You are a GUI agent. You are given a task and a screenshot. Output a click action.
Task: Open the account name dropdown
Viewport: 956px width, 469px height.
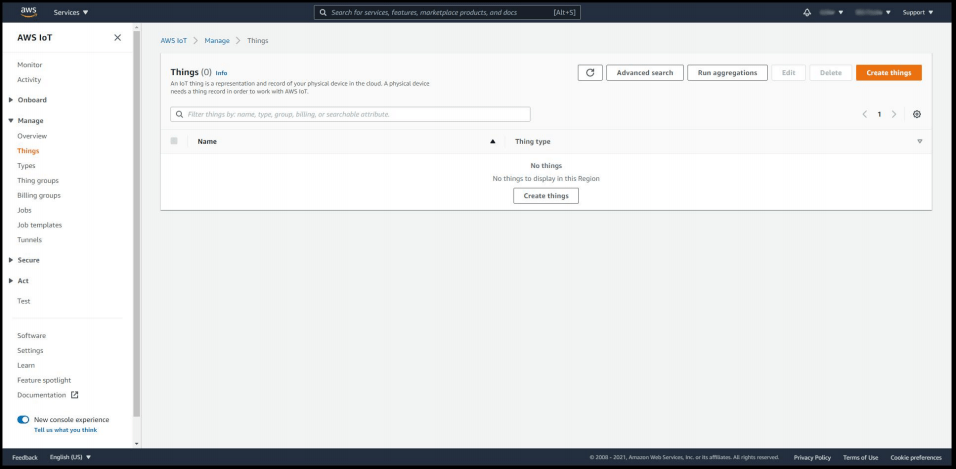[832, 12]
